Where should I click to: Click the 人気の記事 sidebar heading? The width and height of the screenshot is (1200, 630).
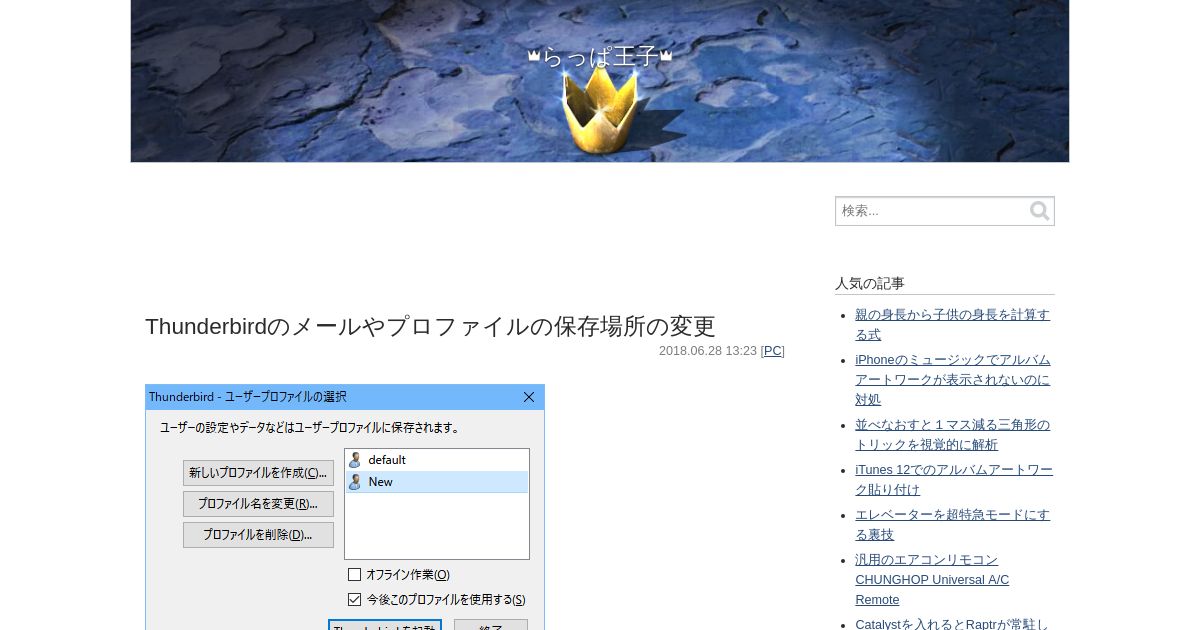pyautogui.click(x=870, y=283)
